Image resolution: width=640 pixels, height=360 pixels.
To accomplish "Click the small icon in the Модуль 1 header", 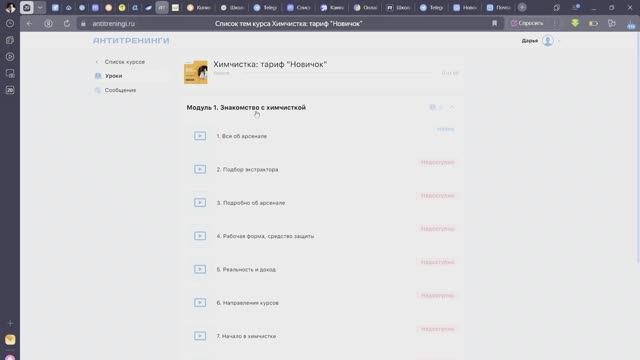I will (433, 107).
